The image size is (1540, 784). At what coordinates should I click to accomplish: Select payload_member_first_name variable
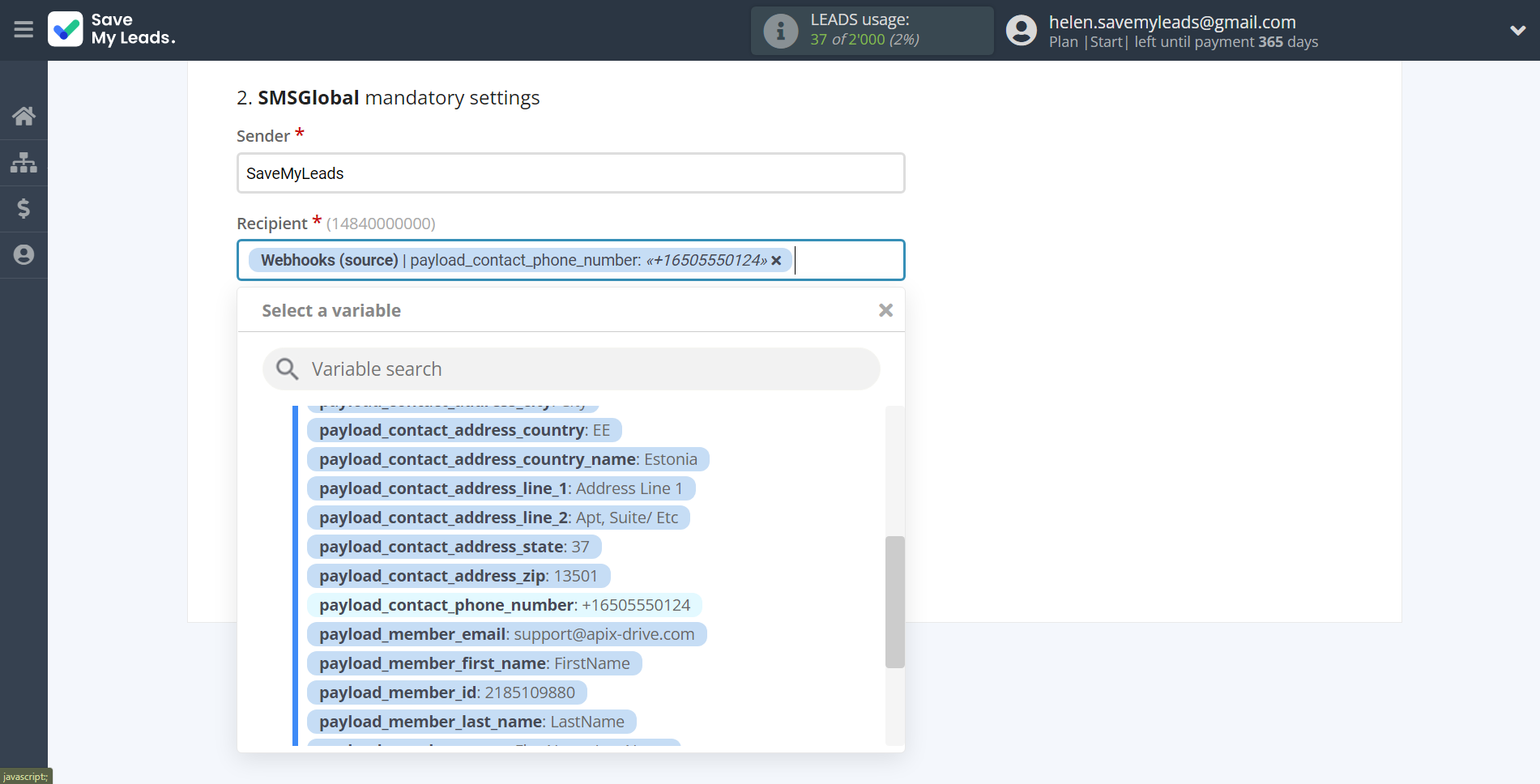click(x=474, y=663)
